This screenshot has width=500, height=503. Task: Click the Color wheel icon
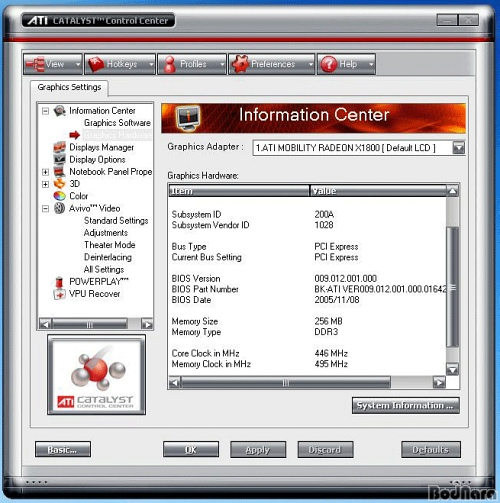60,196
